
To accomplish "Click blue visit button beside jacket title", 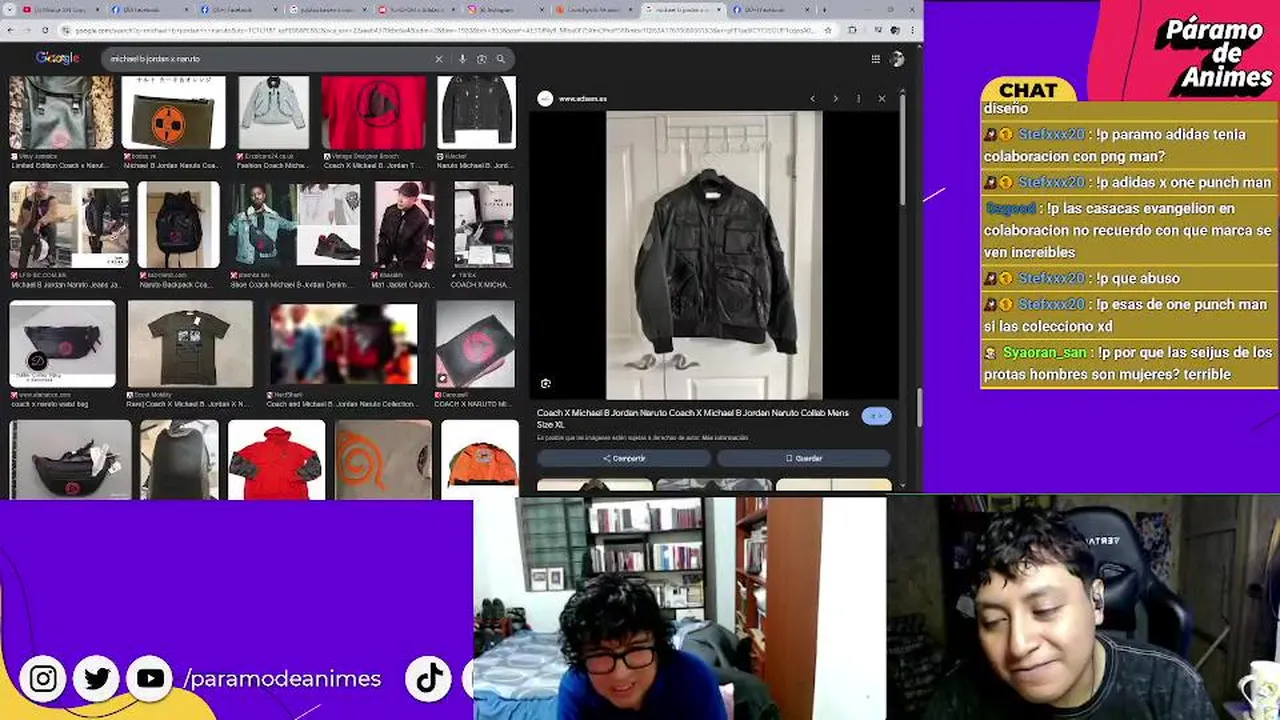I will tap(876, 416).
